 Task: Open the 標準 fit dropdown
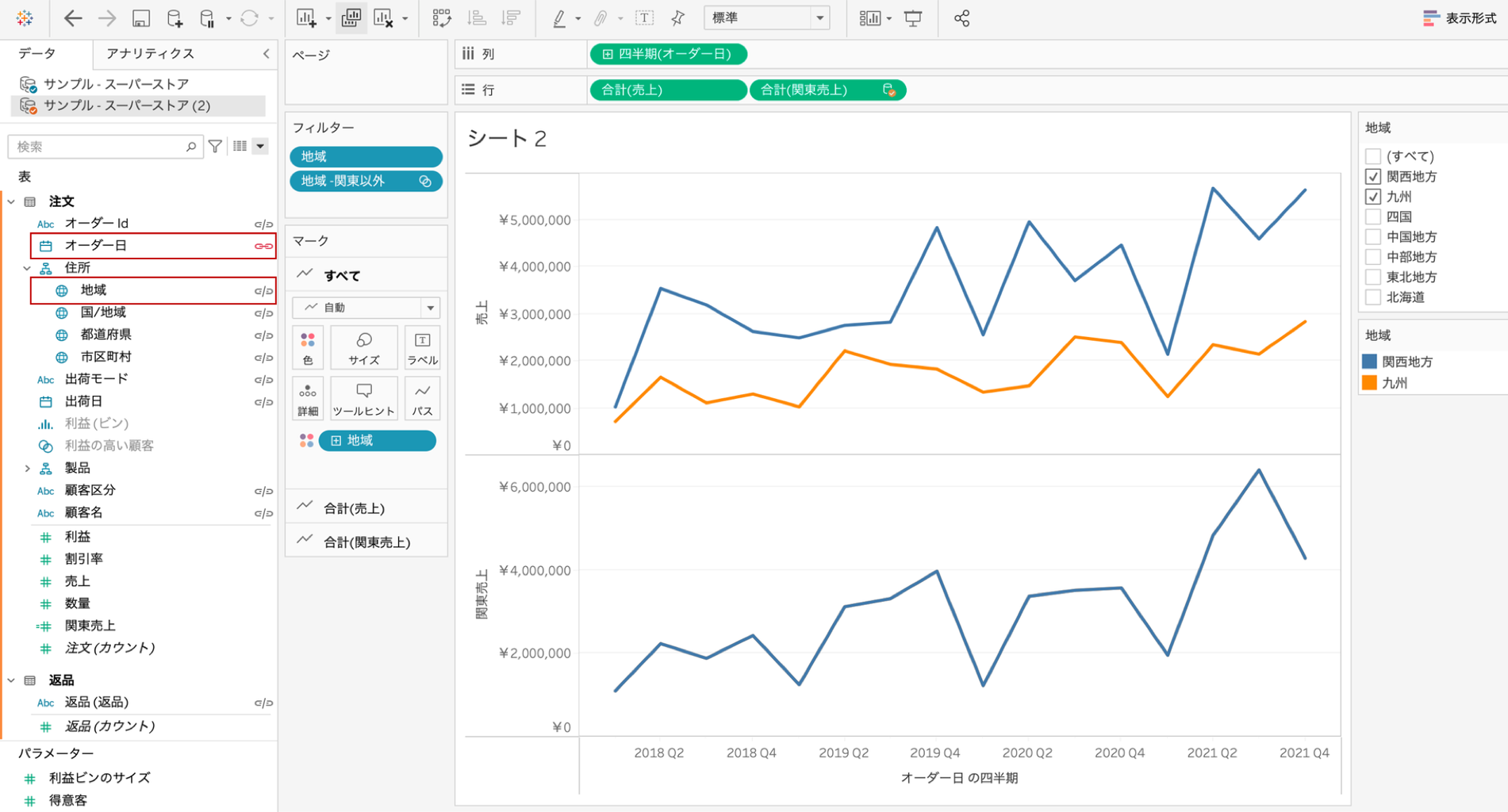click(766, 17)
